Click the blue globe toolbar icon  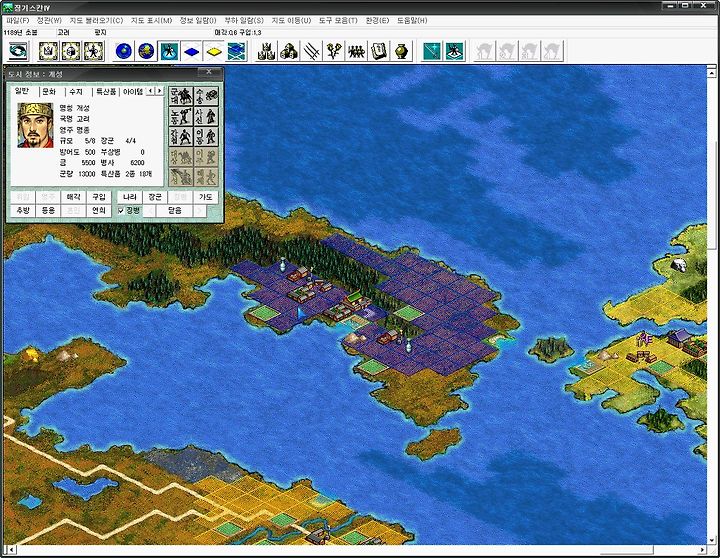click(x=124, y=51)
